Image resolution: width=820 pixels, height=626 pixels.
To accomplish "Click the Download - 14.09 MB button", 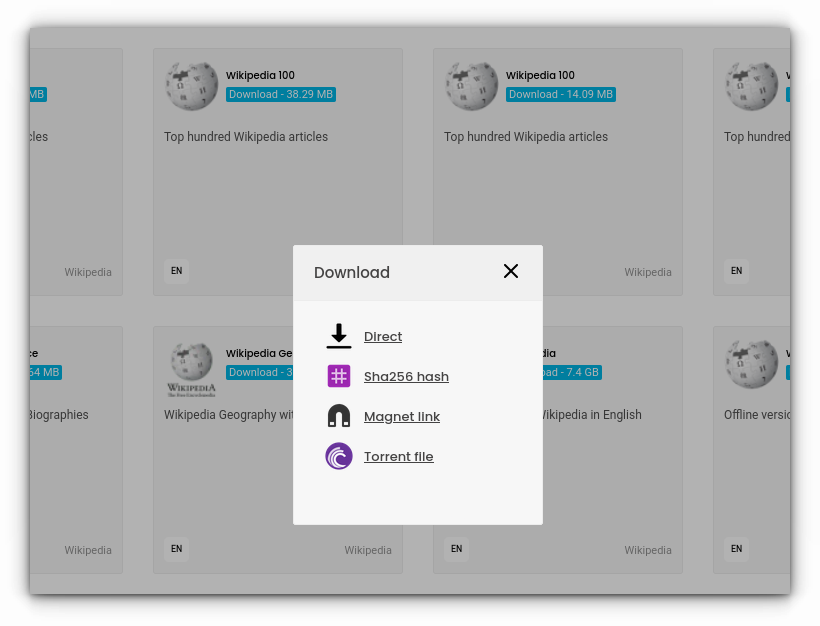I will tap(561, 94).
